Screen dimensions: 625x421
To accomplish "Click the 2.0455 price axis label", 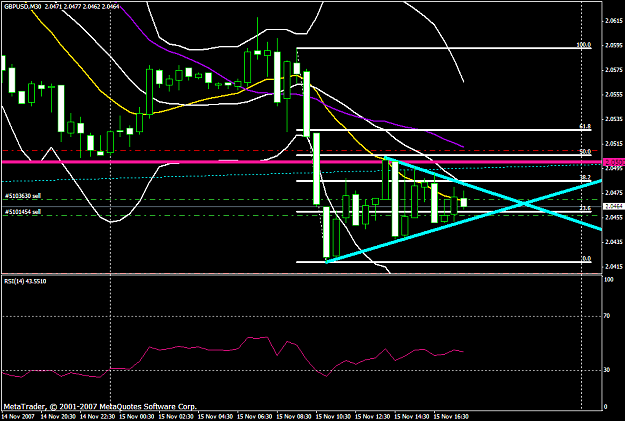I will tap(614, 217).
